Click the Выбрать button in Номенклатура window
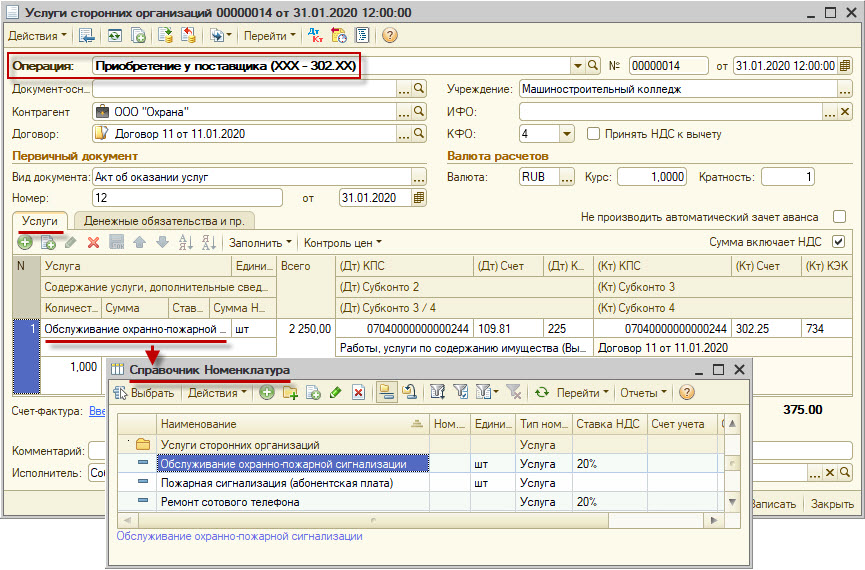This screenshot has width=865, height=570. 144,393
